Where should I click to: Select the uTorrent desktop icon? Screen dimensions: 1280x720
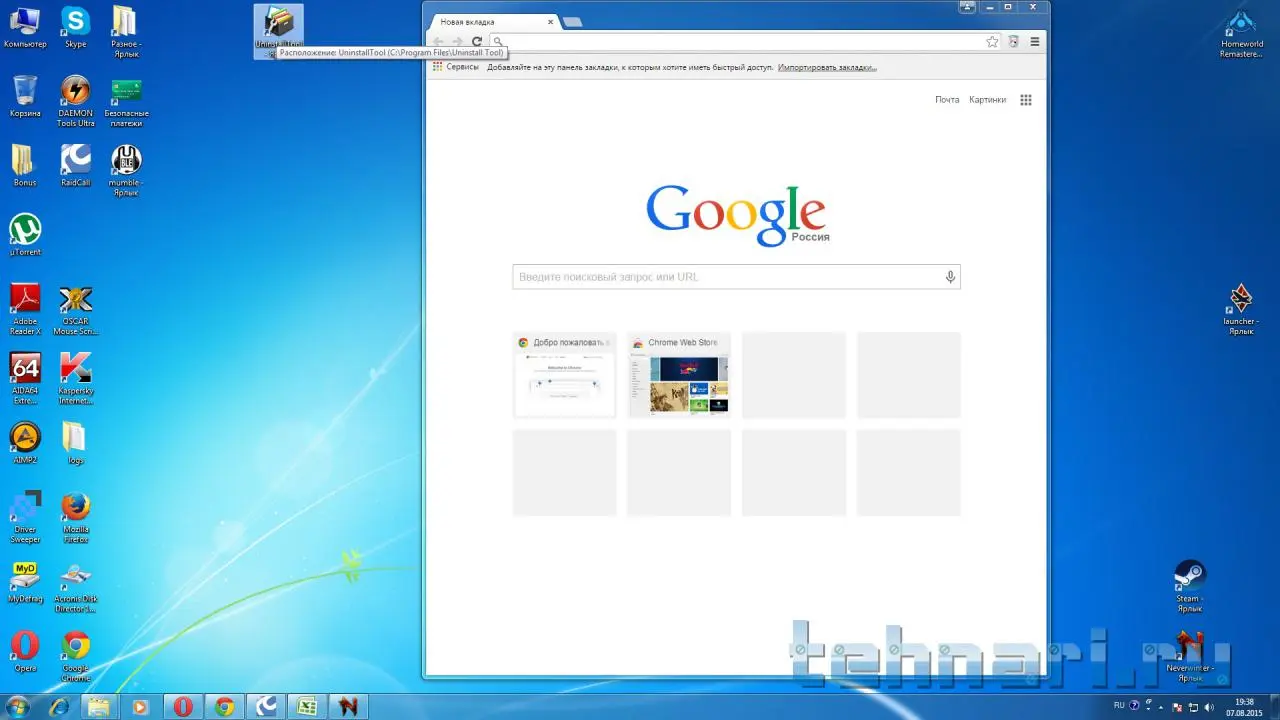click(x=25, y=235)
